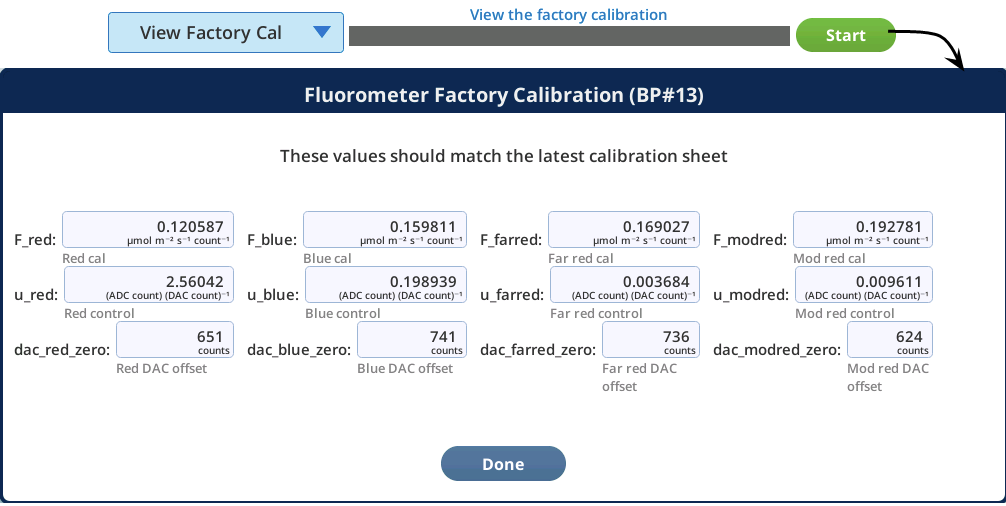Select the dac_blue_zero counts field

coord(412,340)
